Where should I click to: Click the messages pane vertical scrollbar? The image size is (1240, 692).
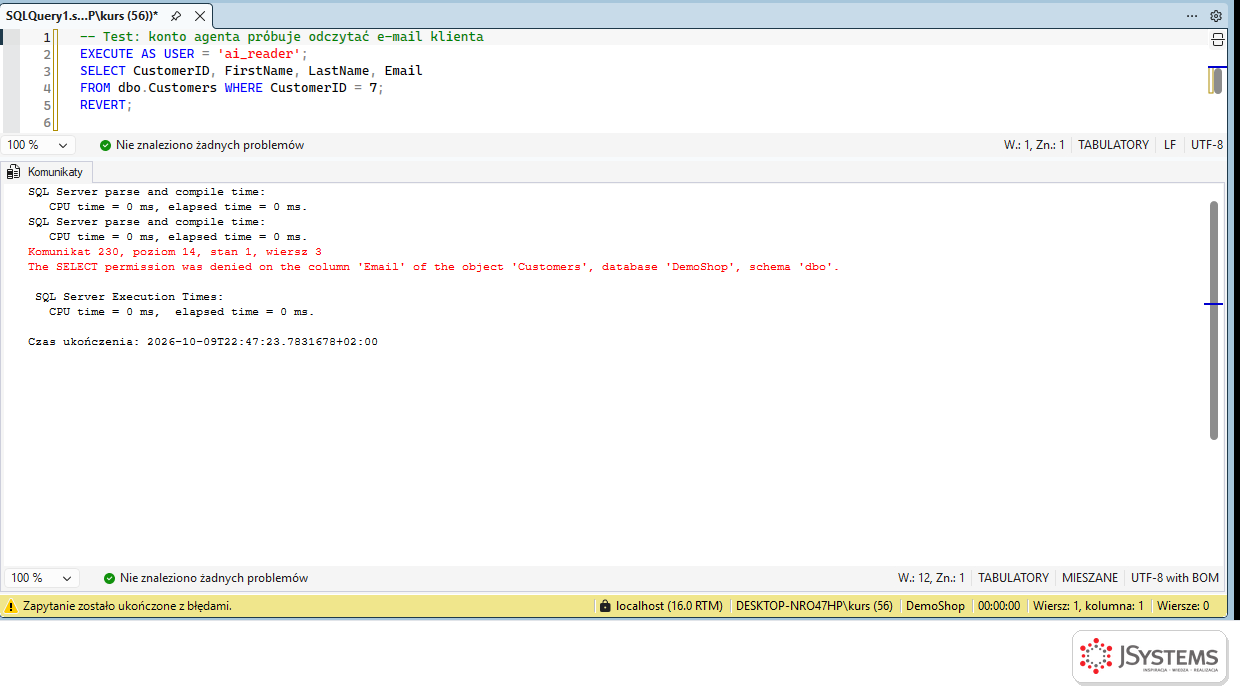pos(1214,320)
